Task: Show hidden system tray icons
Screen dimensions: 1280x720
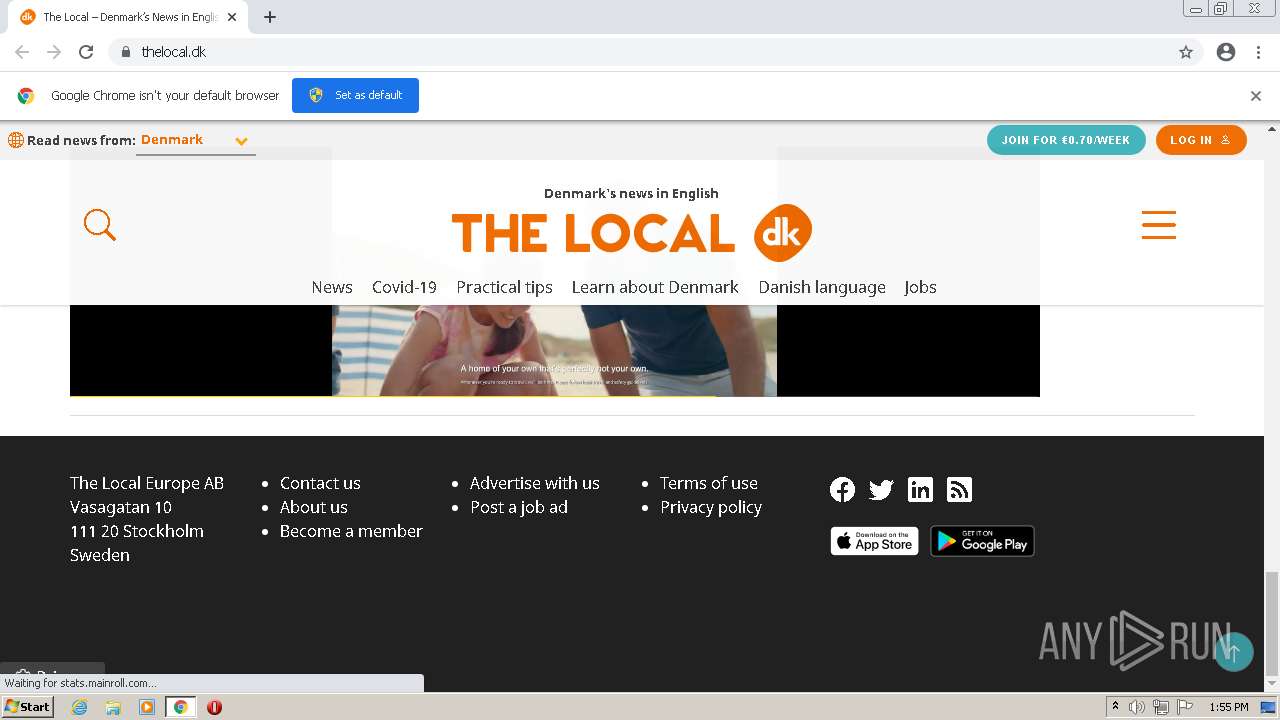Action: 1115,707
